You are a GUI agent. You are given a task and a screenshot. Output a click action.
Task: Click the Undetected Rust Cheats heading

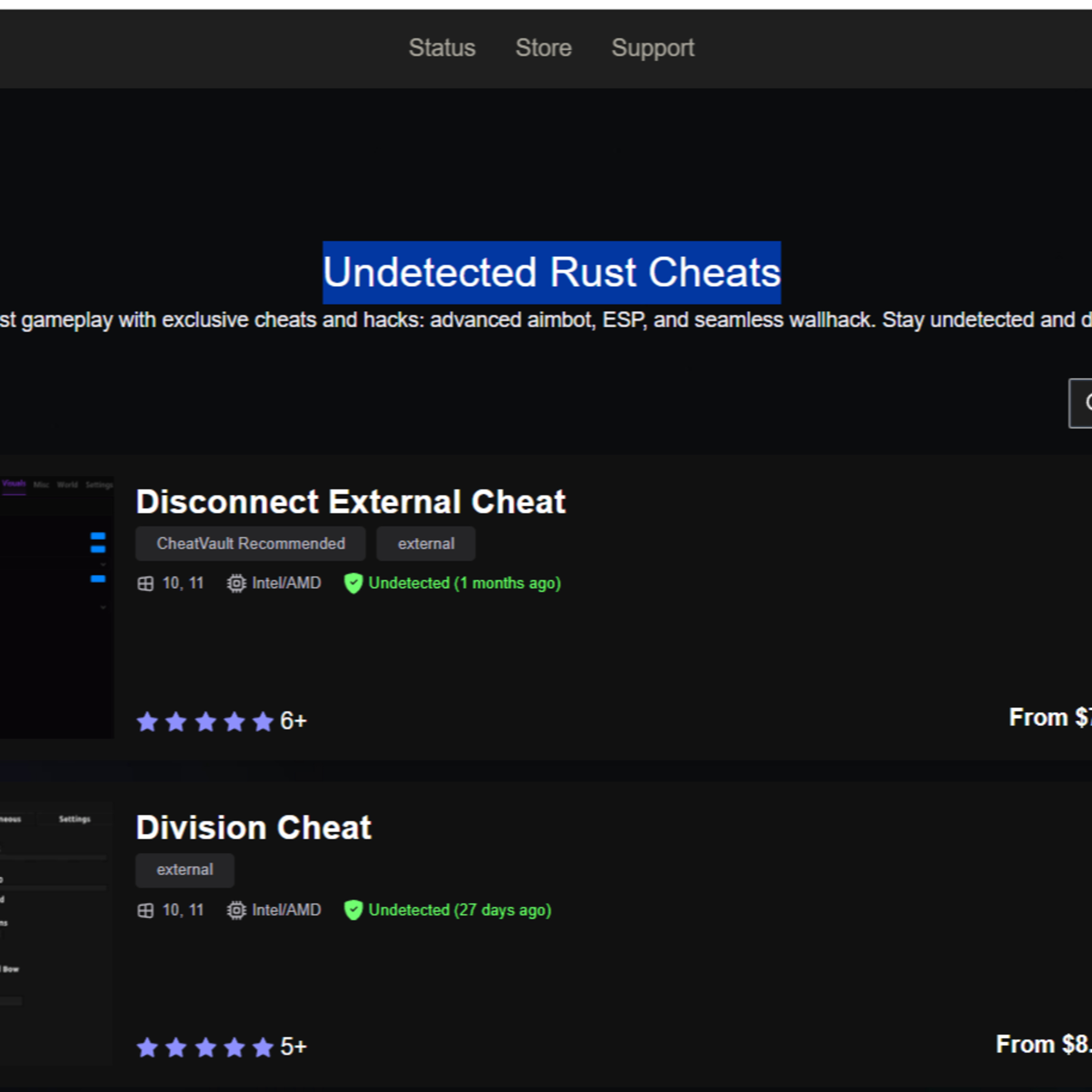[x=552, y=272]
